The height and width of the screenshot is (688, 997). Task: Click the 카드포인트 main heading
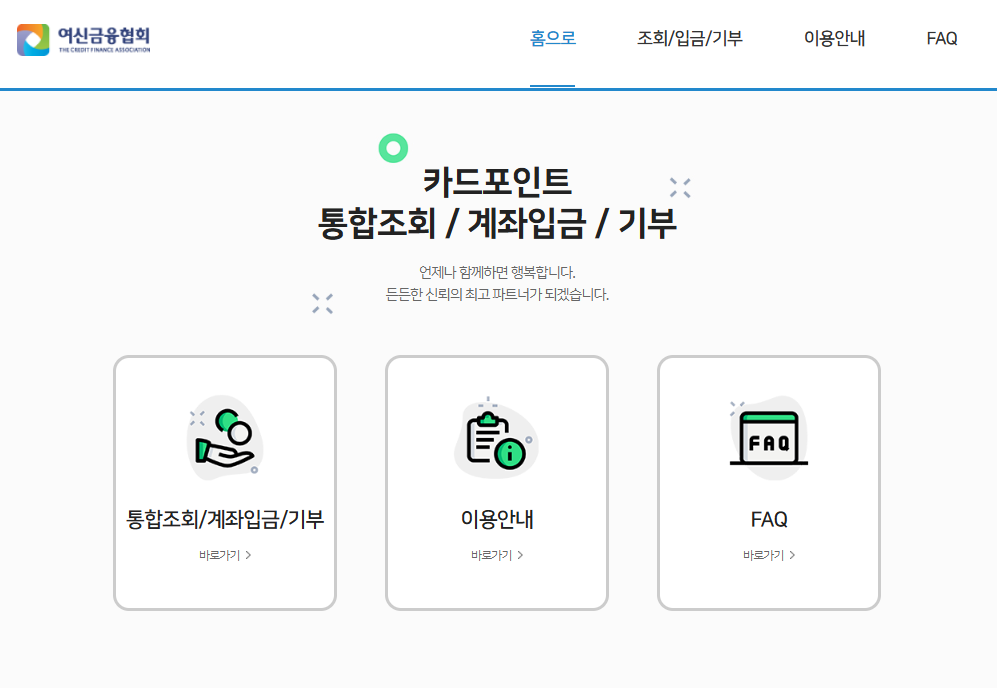pos(497,181)
